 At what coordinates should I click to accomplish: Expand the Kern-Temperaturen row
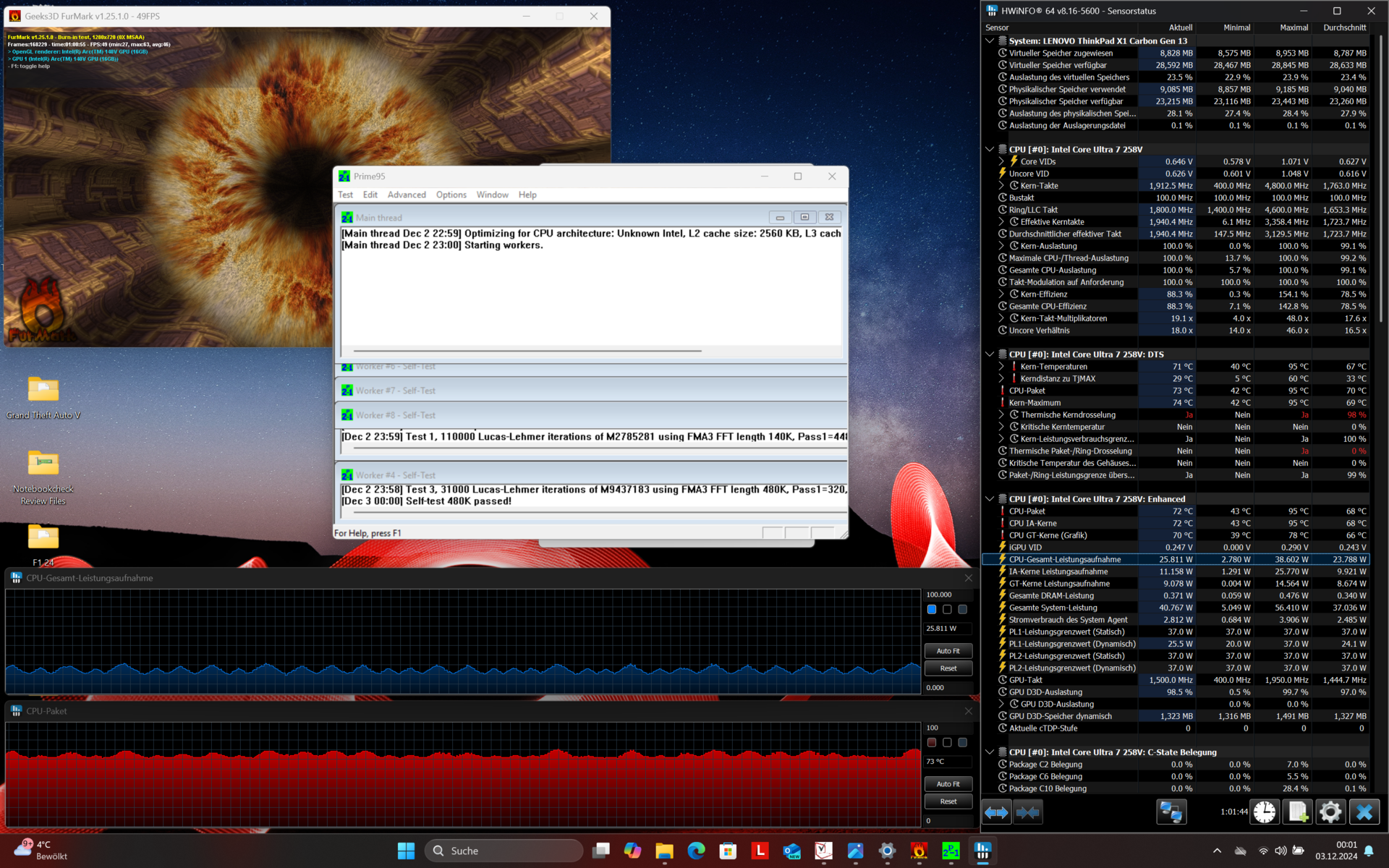(x=1001, y=367)
